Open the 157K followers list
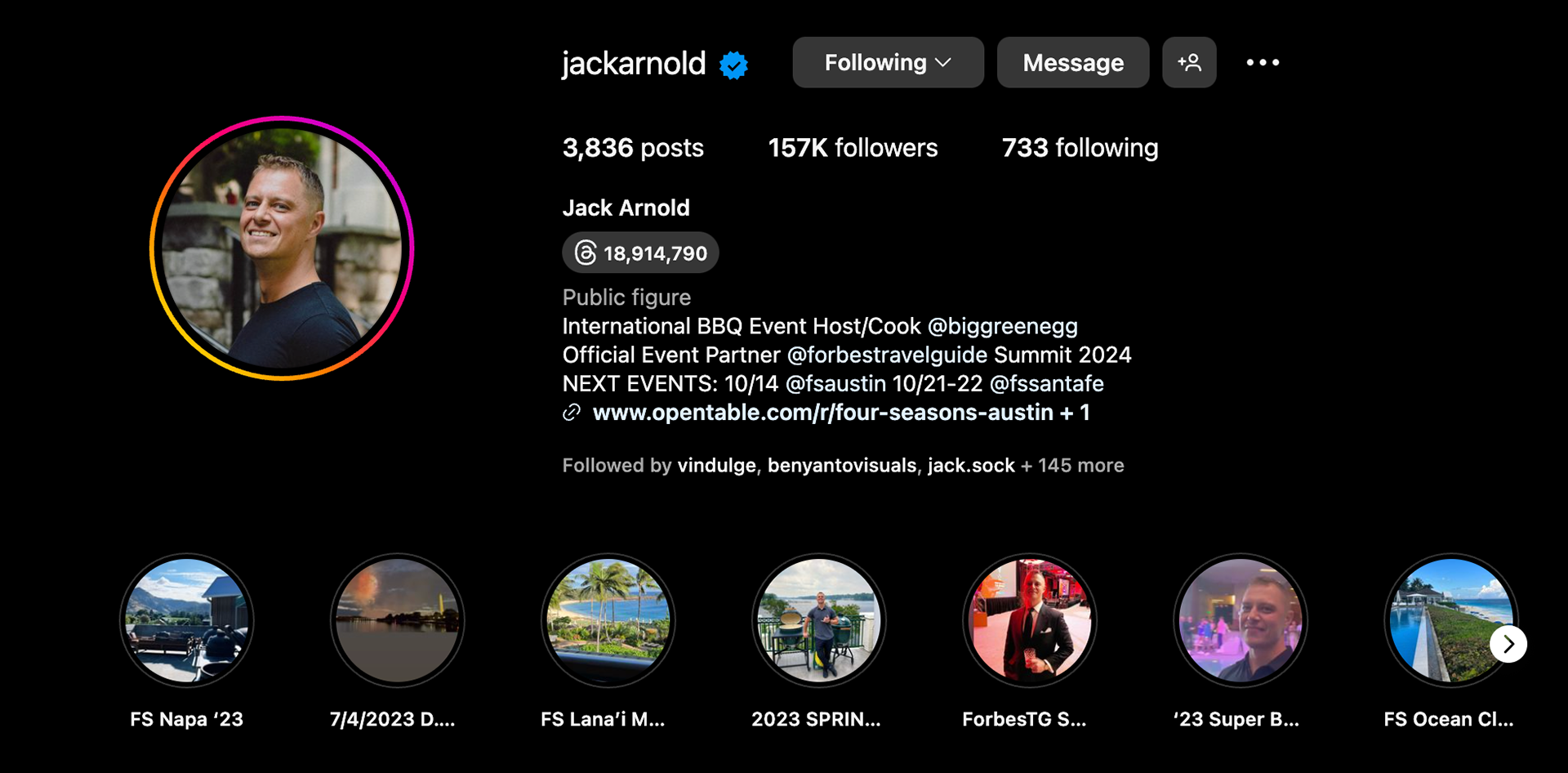Screen dimensions: 1568x773 [853, 148]
